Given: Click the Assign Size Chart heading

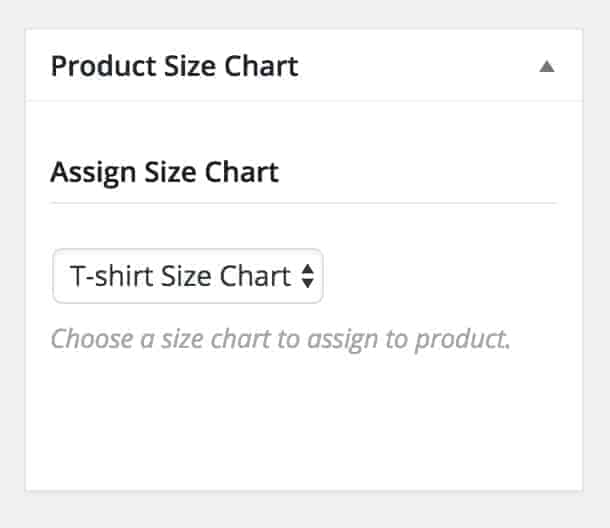Looking at the screenshot, I should coord(164,172).
